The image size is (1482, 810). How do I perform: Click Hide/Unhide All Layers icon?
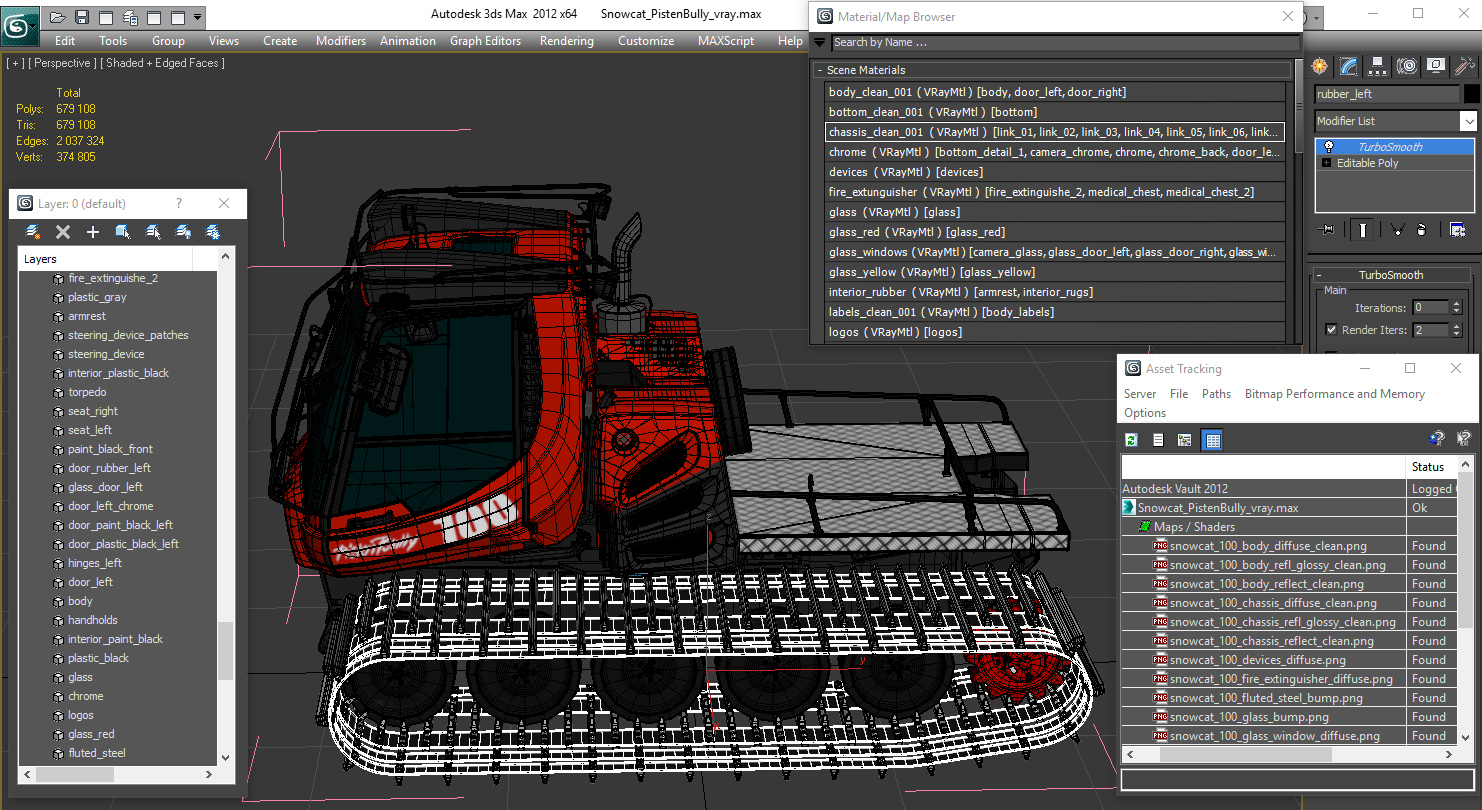tap(183, 232)
